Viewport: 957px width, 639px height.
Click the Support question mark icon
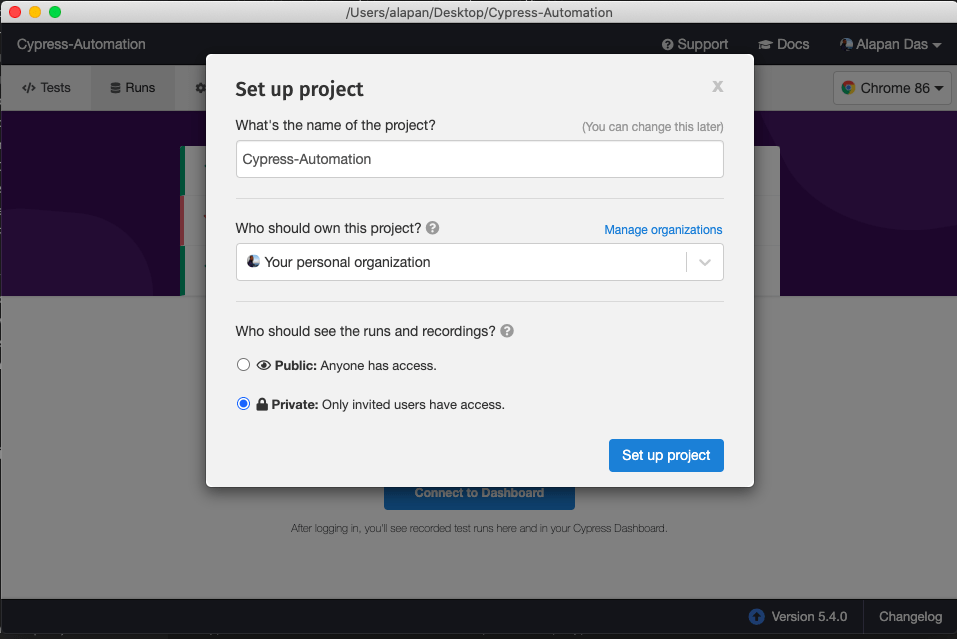(x=668, y=45)
